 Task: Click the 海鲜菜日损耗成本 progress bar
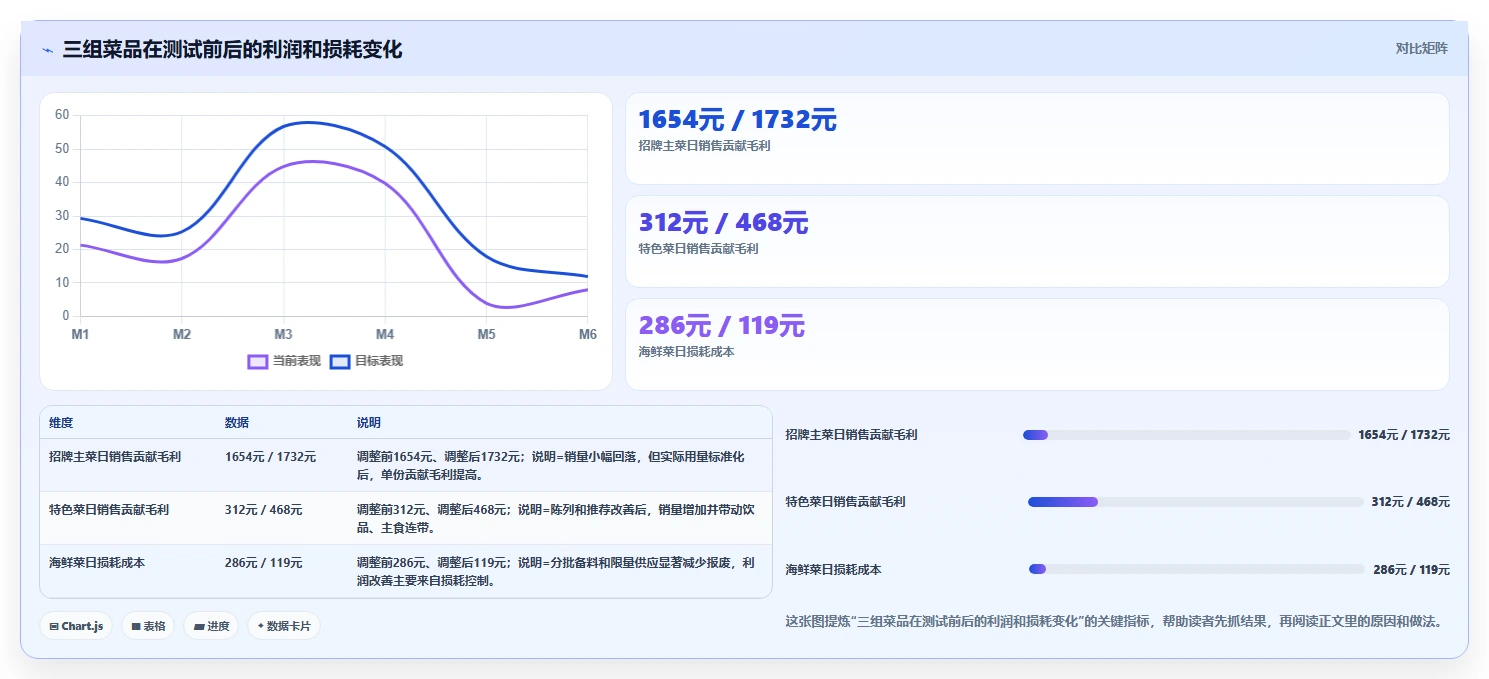tap(1197, 569)
